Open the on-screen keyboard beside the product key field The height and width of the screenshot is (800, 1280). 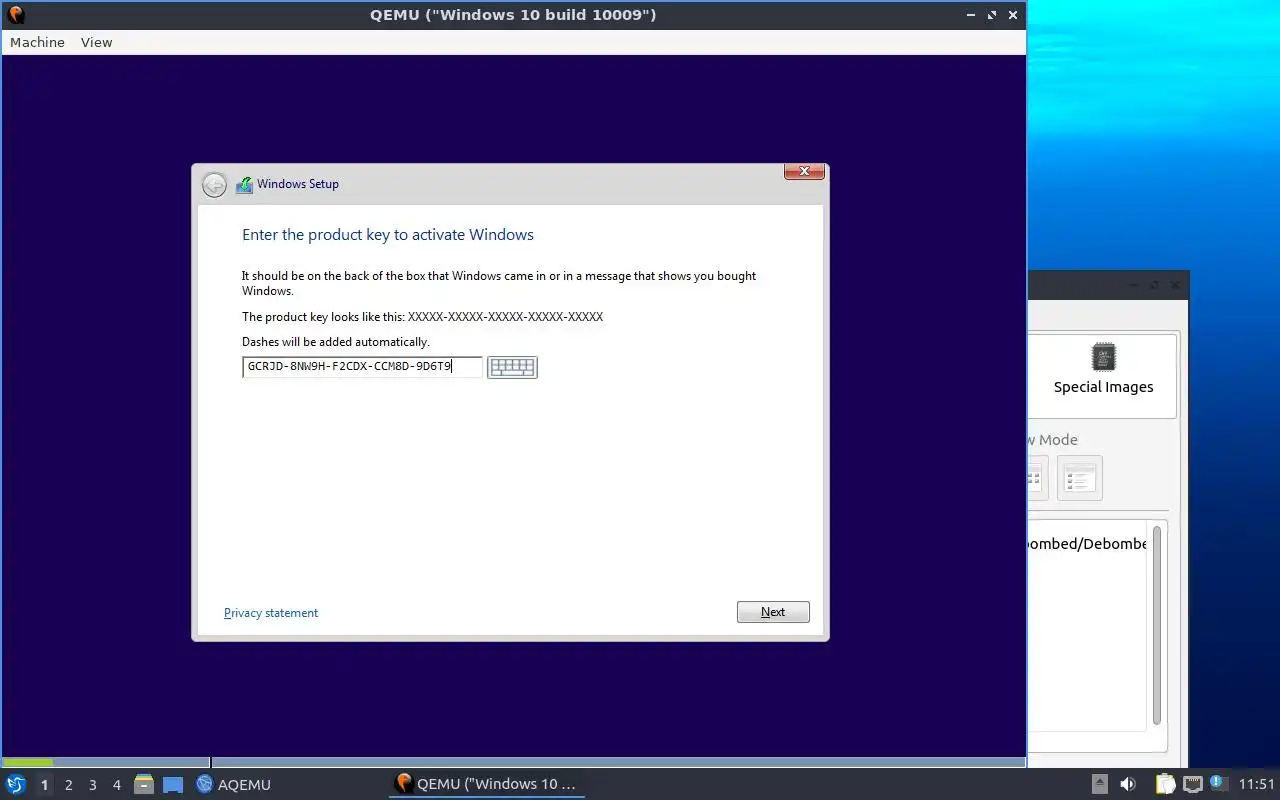(x=512, y=367)
